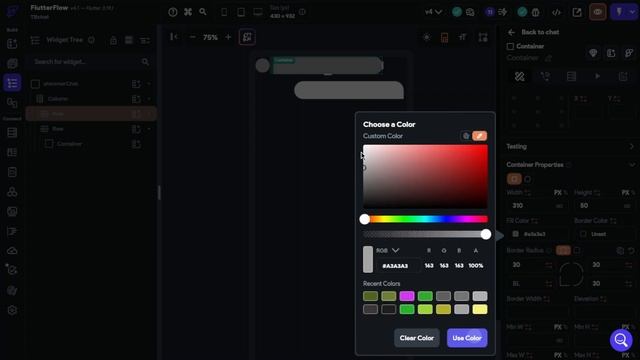Click inside the red saturation gradient area
This screenshot has width=640, height=360.
[425, 177]
